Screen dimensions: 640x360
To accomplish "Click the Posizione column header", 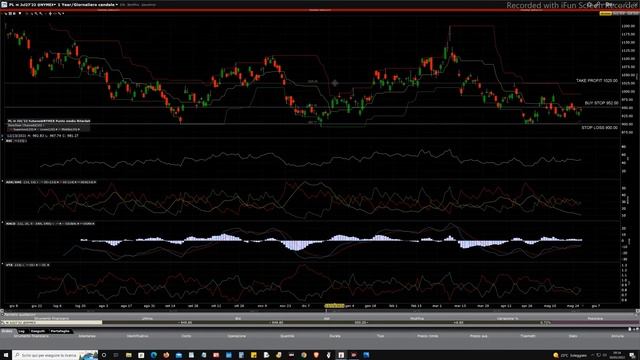I will pyautogui.click(x=595, y=318).
